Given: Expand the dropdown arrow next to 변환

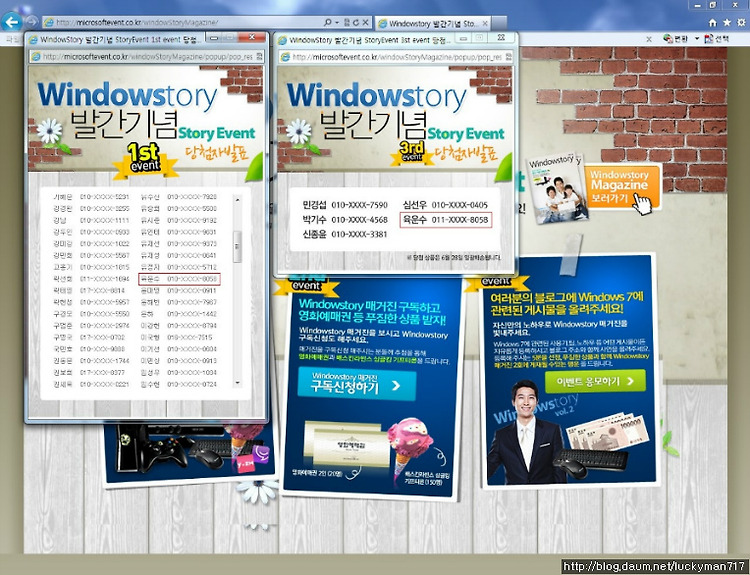Looking at the screenshot, I should click(x=697, y=39).
